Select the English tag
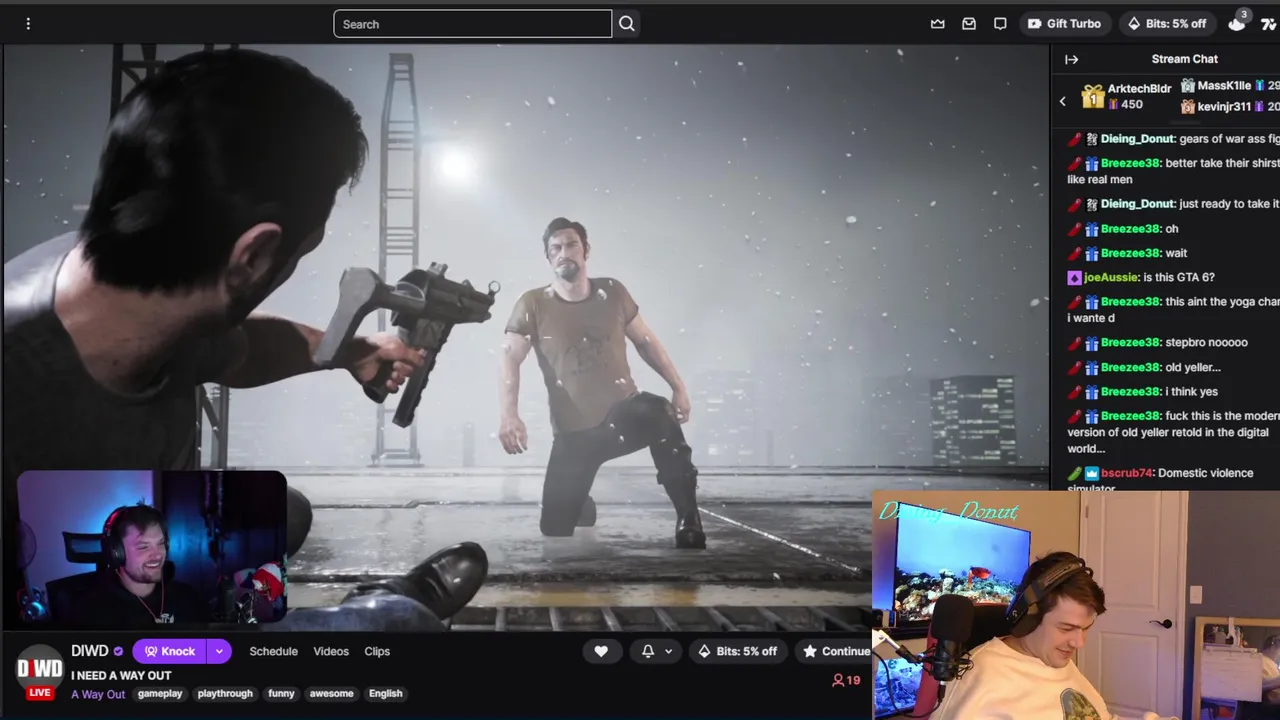This screenshot has height=720, width=1280. 385,693
